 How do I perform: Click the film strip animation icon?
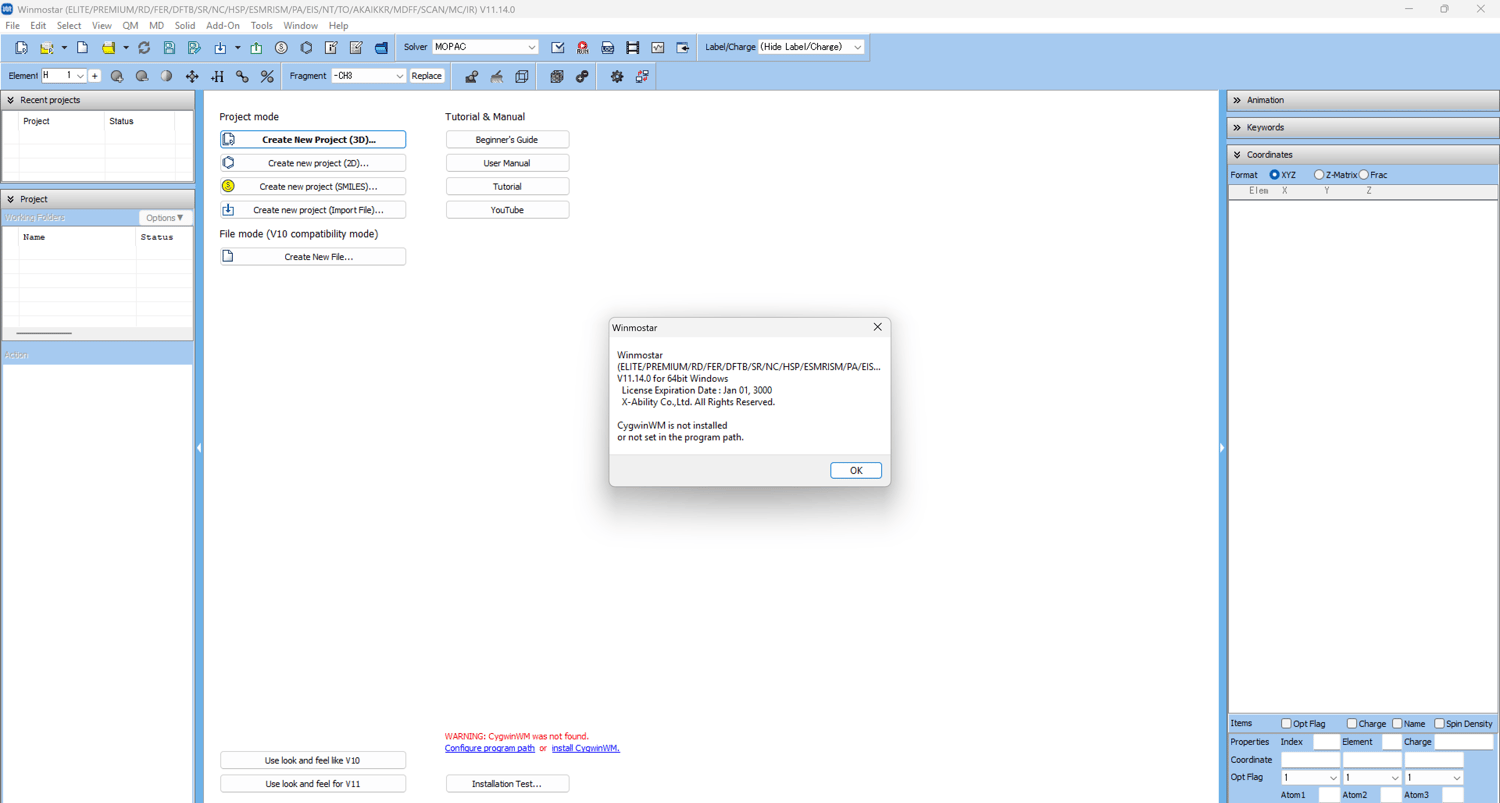633,48
